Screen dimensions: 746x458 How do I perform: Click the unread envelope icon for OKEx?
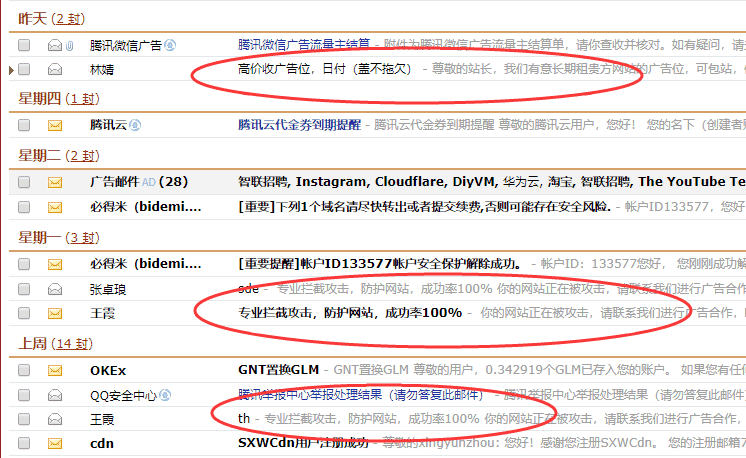[x=55, y=370]
